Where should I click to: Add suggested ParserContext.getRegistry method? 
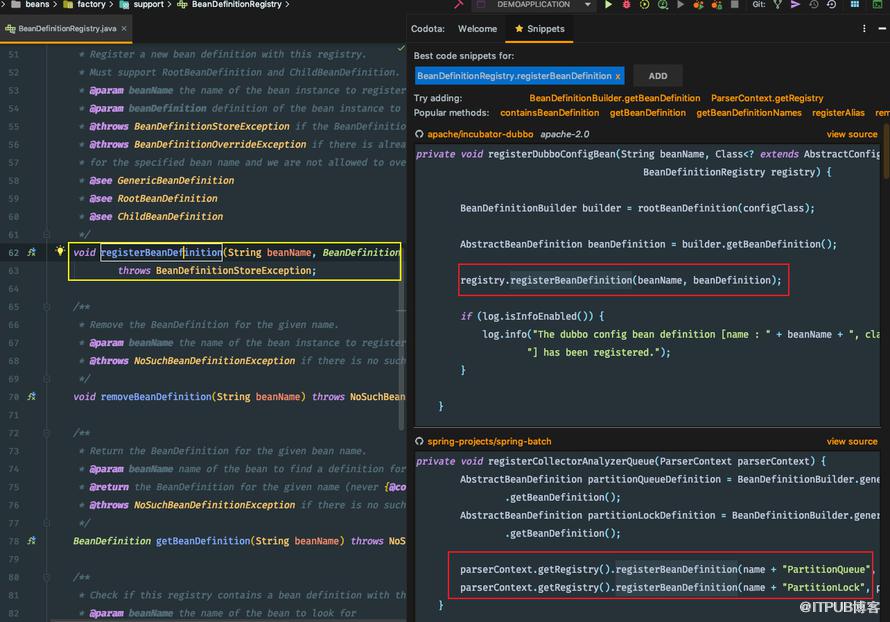point(767,98)
